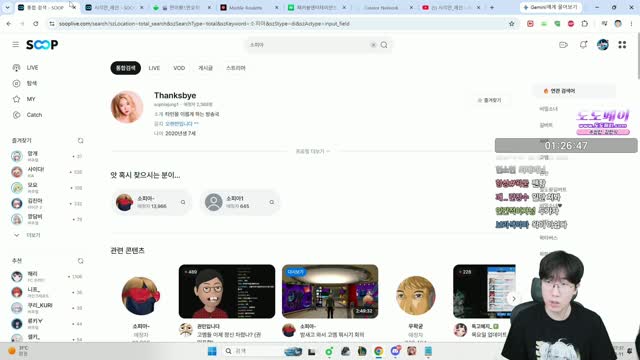640x360 pixels.
Task: Toggle favorite star for Thanksbye channel
Action: tap(489, 100)
